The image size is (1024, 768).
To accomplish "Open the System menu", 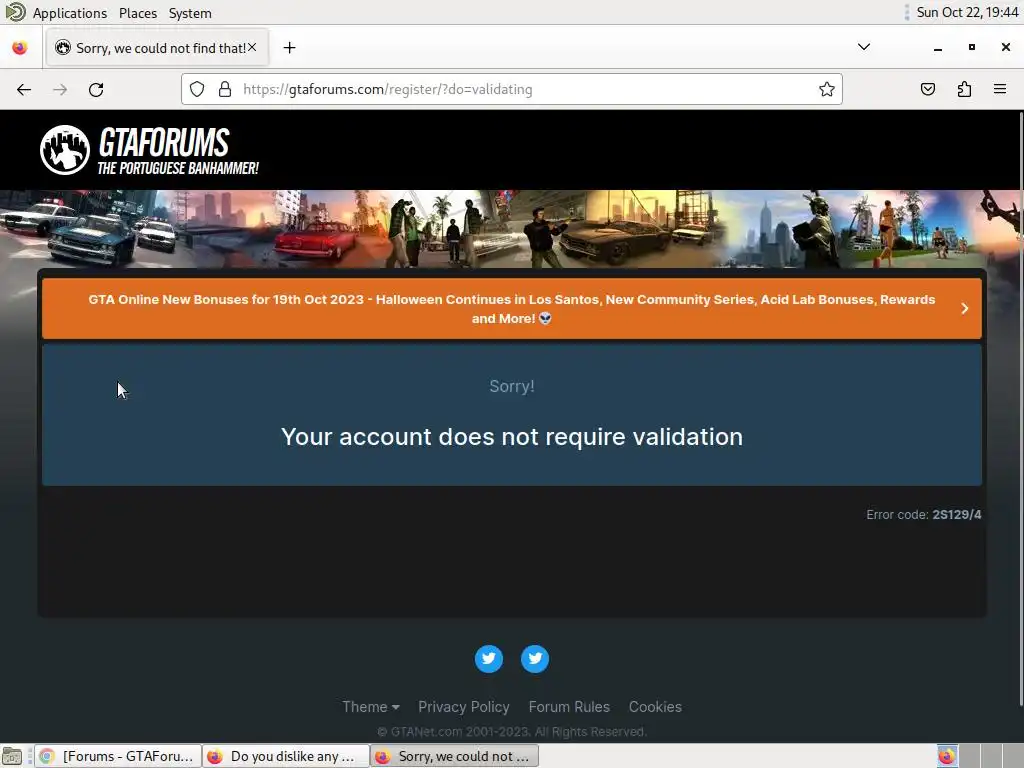I will (x=190, y=13).
